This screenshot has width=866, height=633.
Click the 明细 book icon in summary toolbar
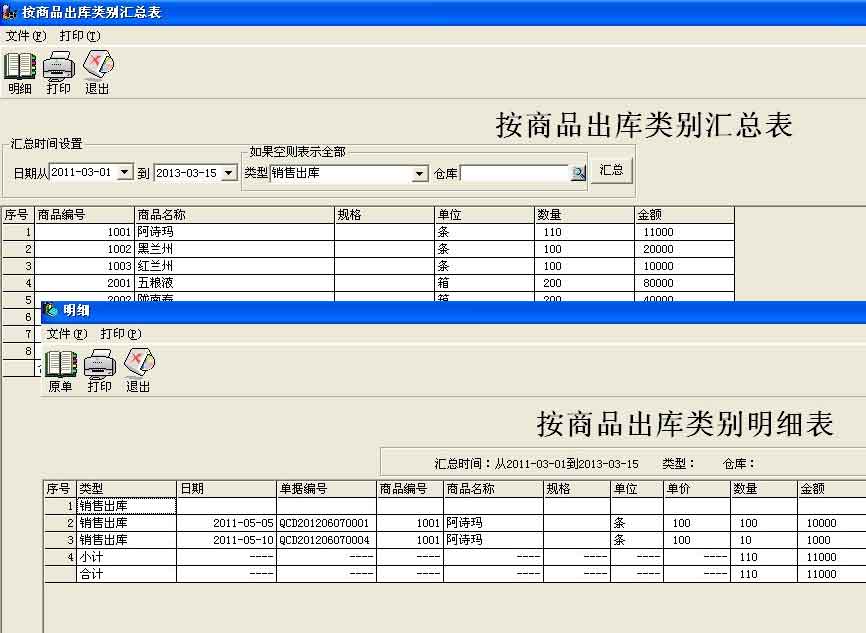pyautogui.click(x=19, y=67)
